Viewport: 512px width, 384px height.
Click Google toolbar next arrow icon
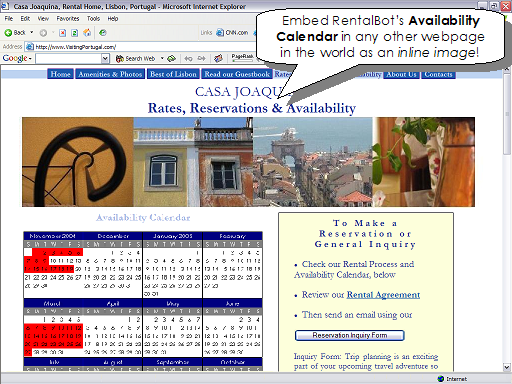[201, 59]
